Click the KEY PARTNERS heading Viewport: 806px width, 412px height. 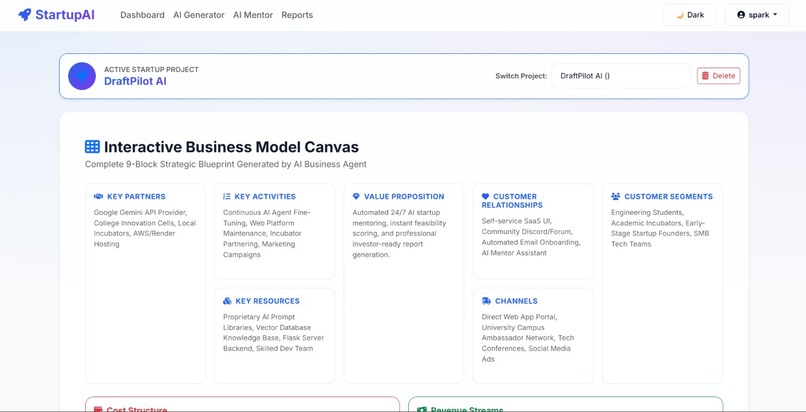pyautogui.click(x=136, y=196)
